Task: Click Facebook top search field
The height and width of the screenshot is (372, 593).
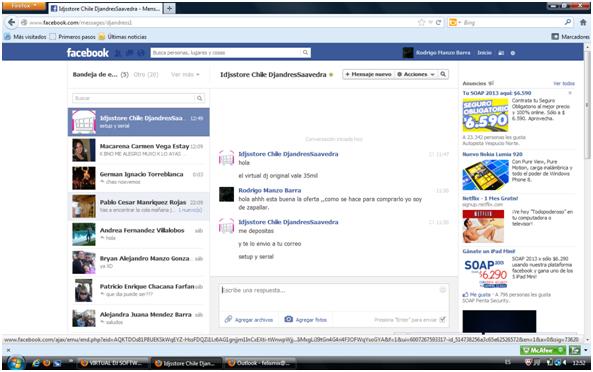Action: pos(226,53)
